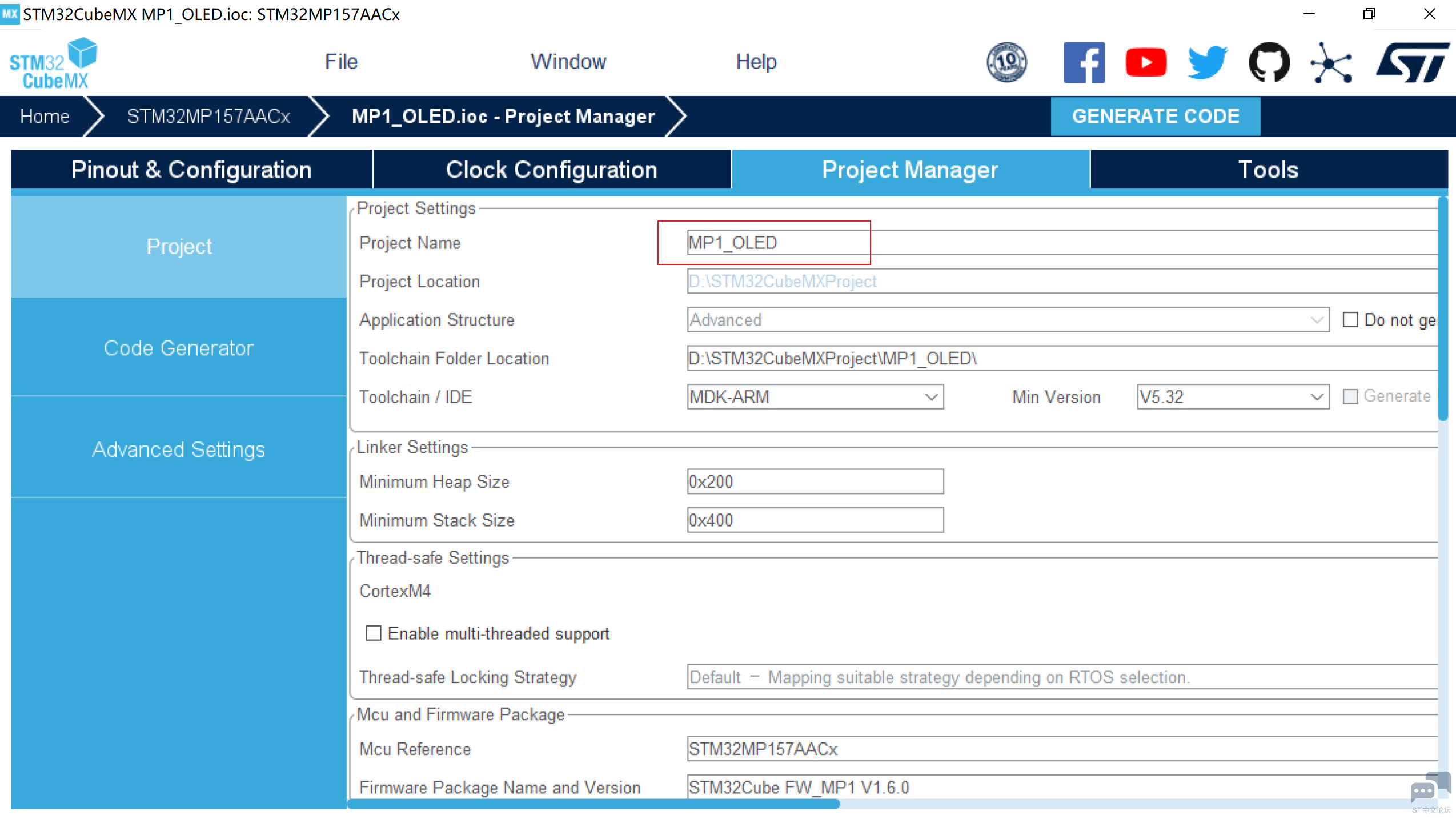This screenshot has height=819, width=1456.
Task: Click the Minimum Heap Size field
Action: 815,481
